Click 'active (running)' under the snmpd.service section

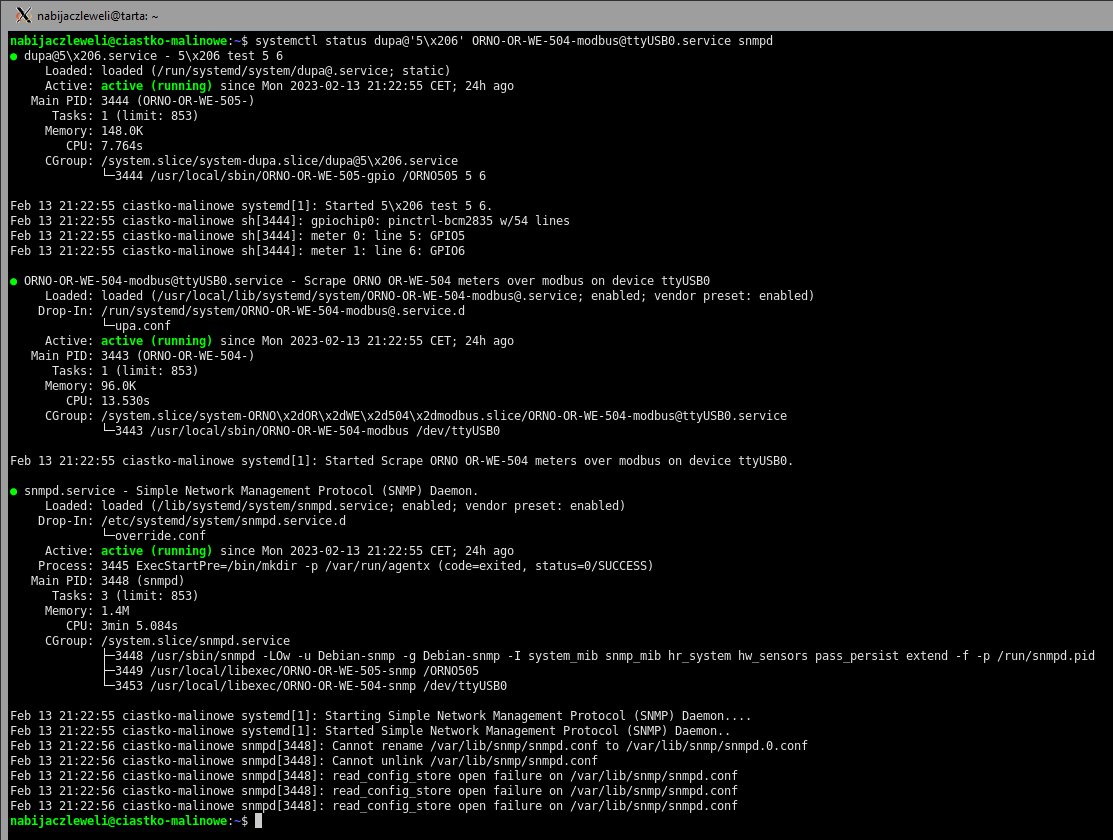(x=157, y=551)
